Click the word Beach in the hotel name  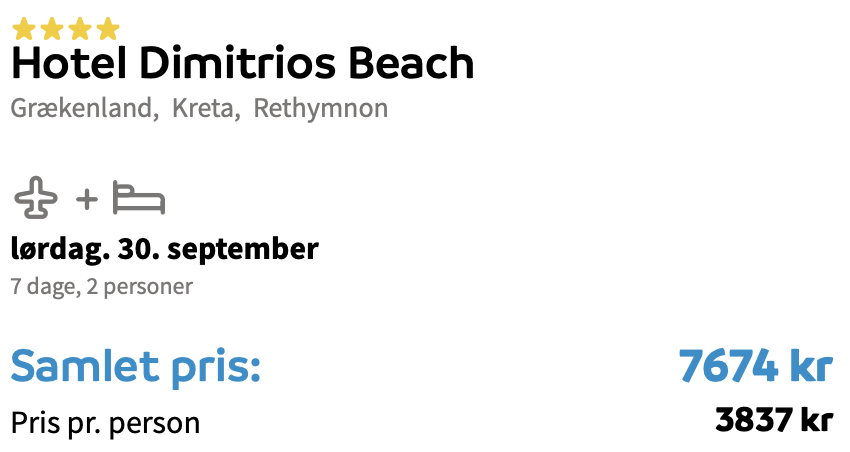(411, 63)
